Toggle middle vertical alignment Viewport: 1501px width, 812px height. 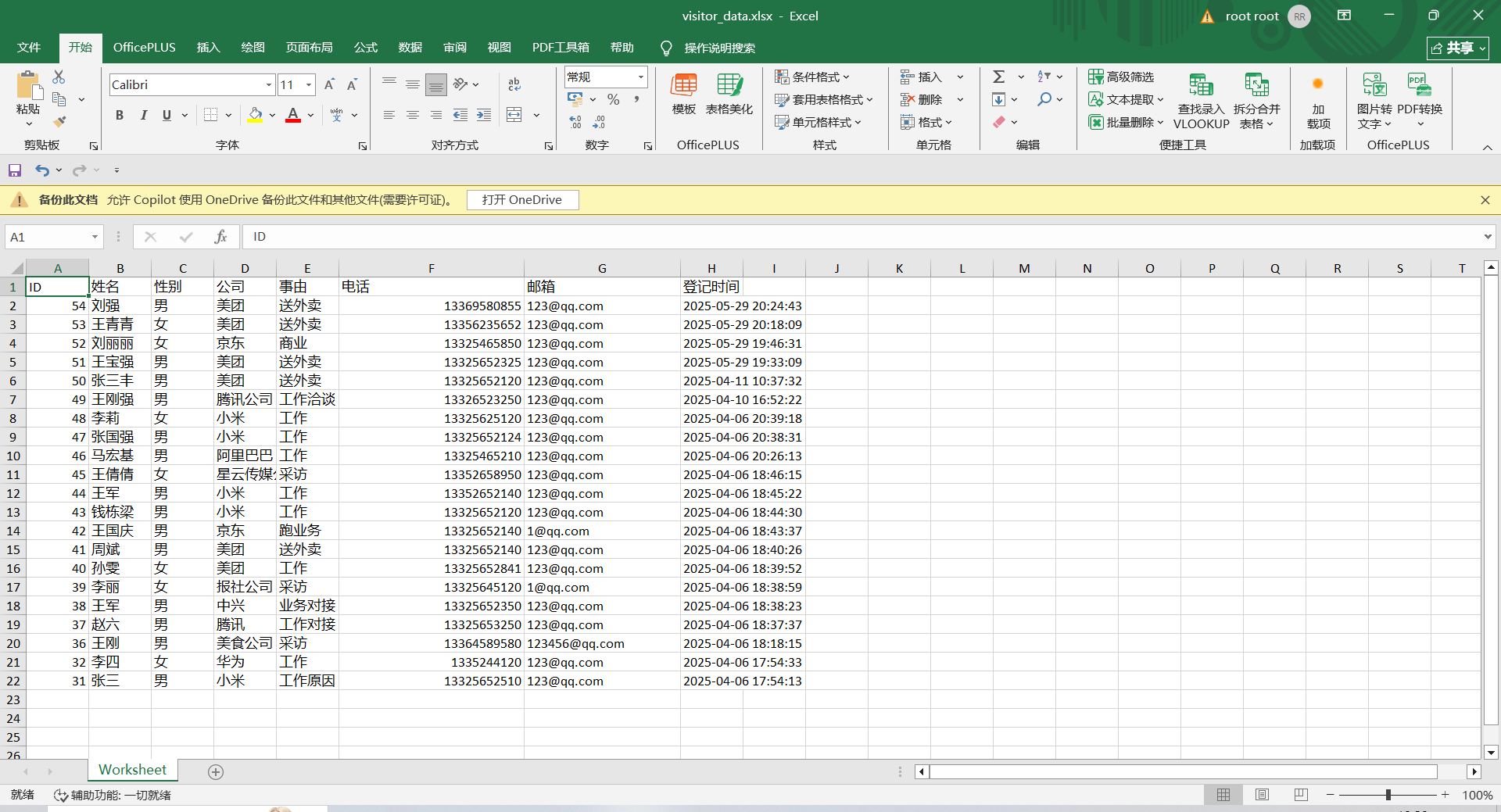[413, 84]
